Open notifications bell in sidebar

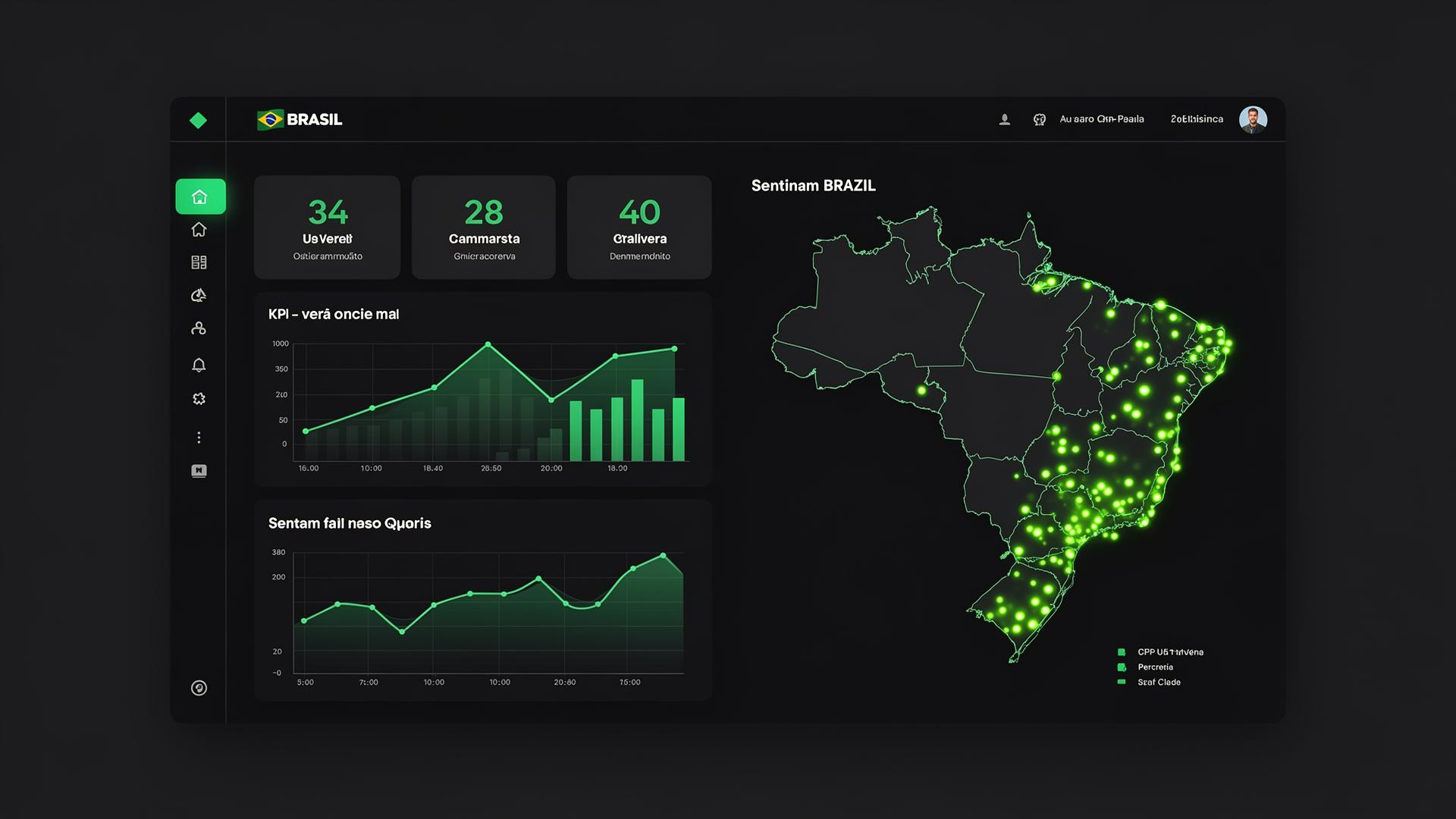click(x=199, y=365)
